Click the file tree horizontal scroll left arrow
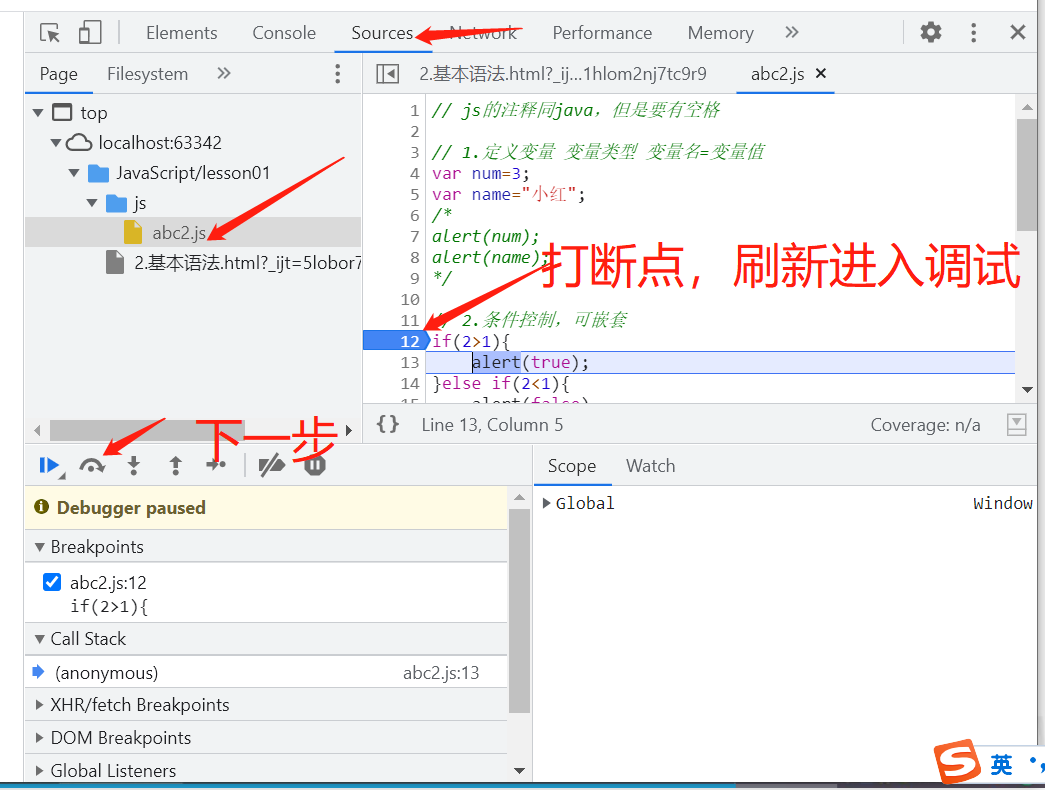Viewport: 1045px width, 790px height. 37,431
